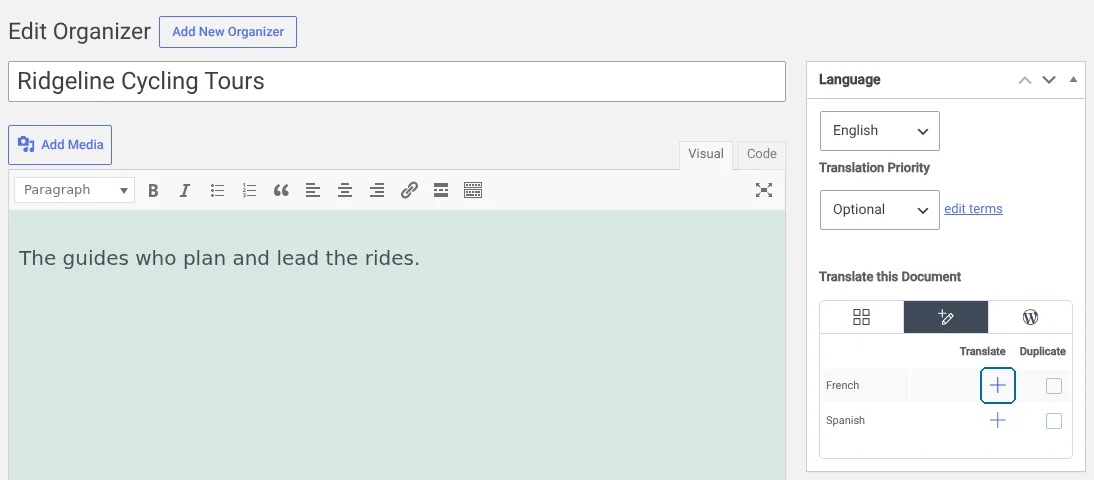
Task: Apply blockquote formatting
Action: point(281,190)
